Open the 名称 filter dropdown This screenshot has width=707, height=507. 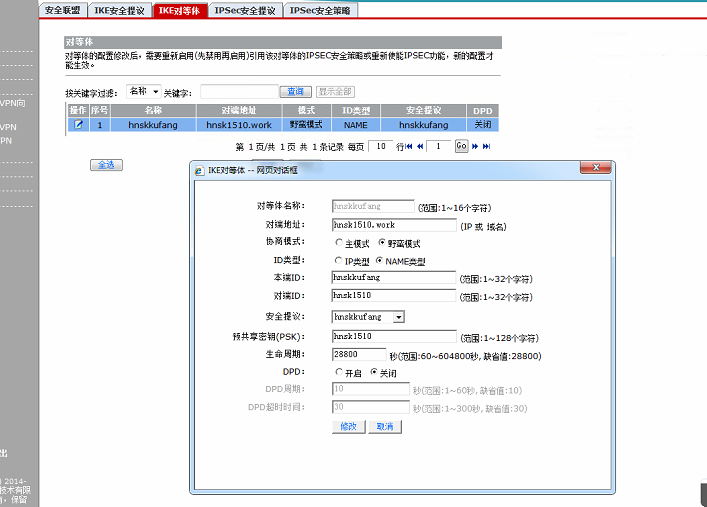144,91
